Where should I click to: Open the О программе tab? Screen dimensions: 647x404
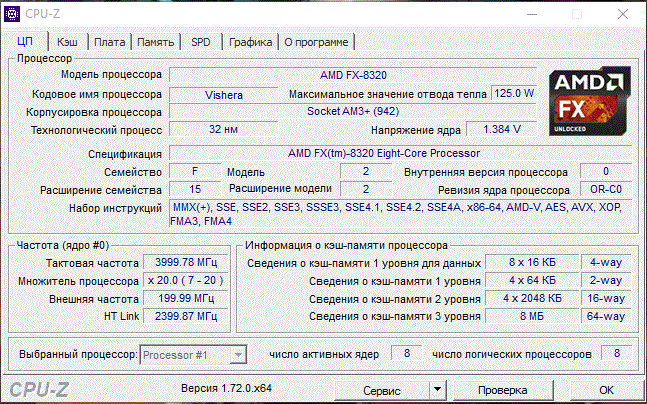pyautogui.click(x=316, y=42)
